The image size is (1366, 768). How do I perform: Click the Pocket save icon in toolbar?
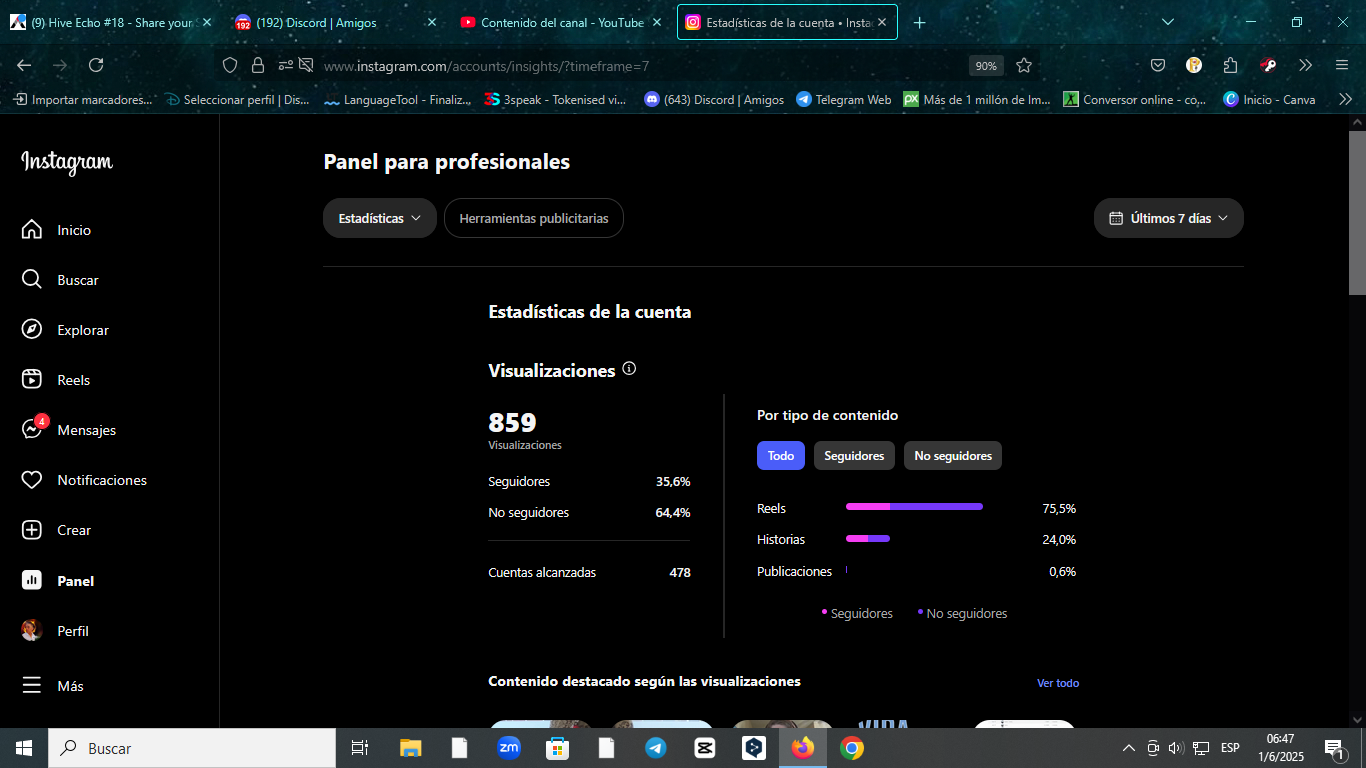point(1158,65)
